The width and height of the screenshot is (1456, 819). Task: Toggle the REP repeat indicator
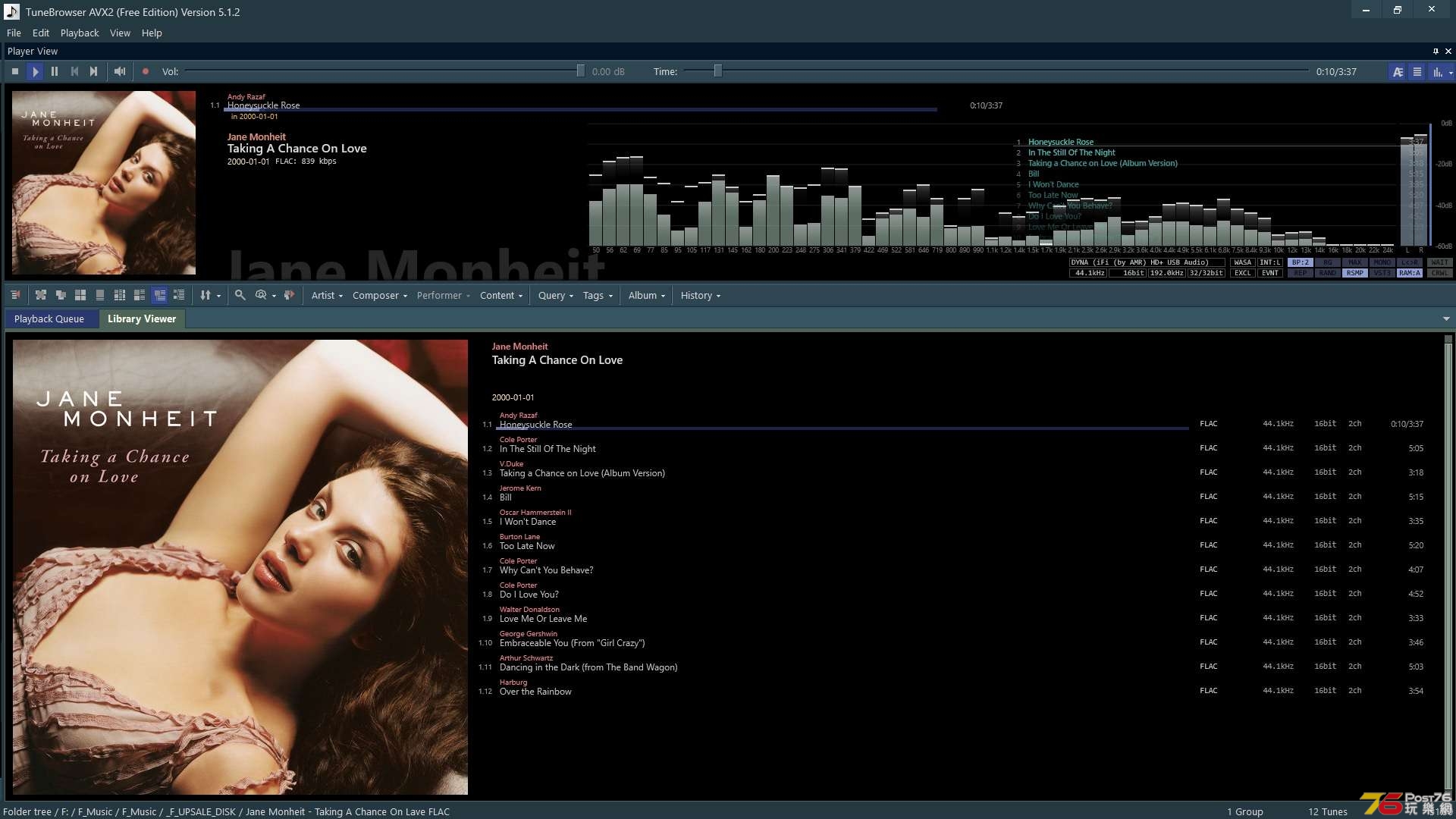1300,273
